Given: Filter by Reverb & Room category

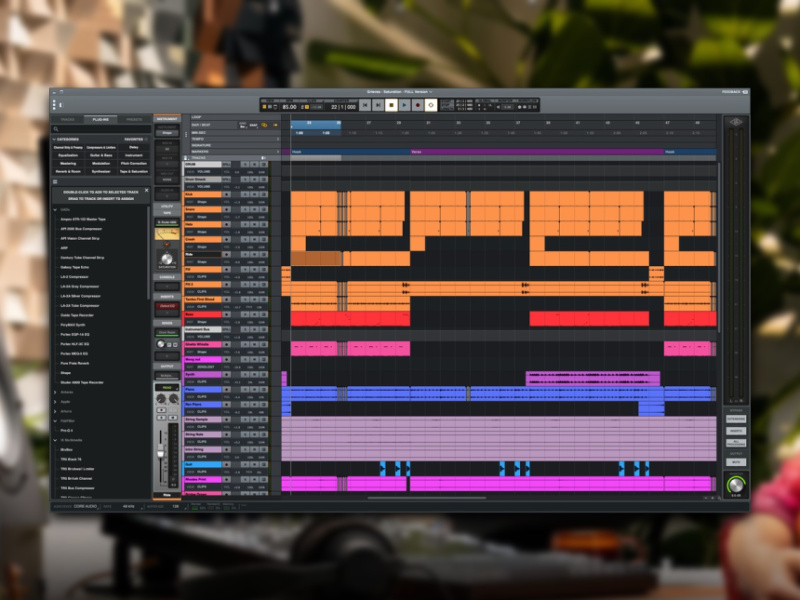Looking at the screenshot, I should (68, 171).
